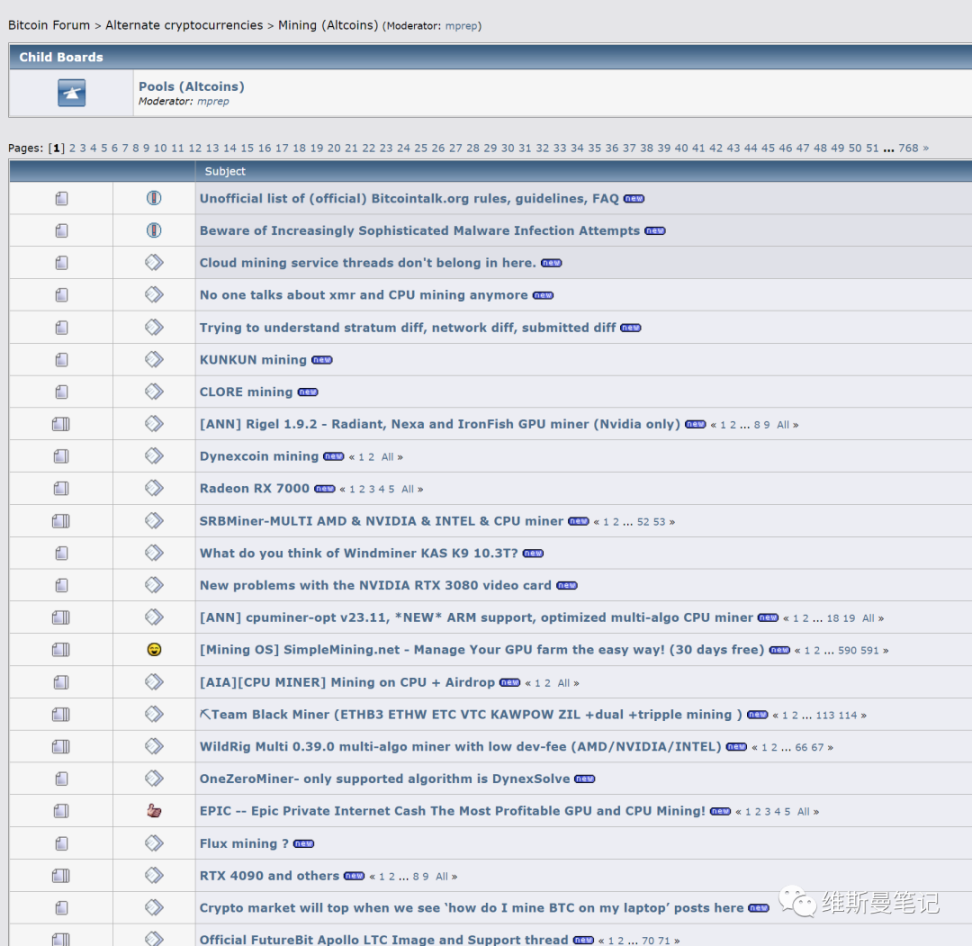Click the exclamation icon beside the Bitcointalk rules thread

coord(154,198)
